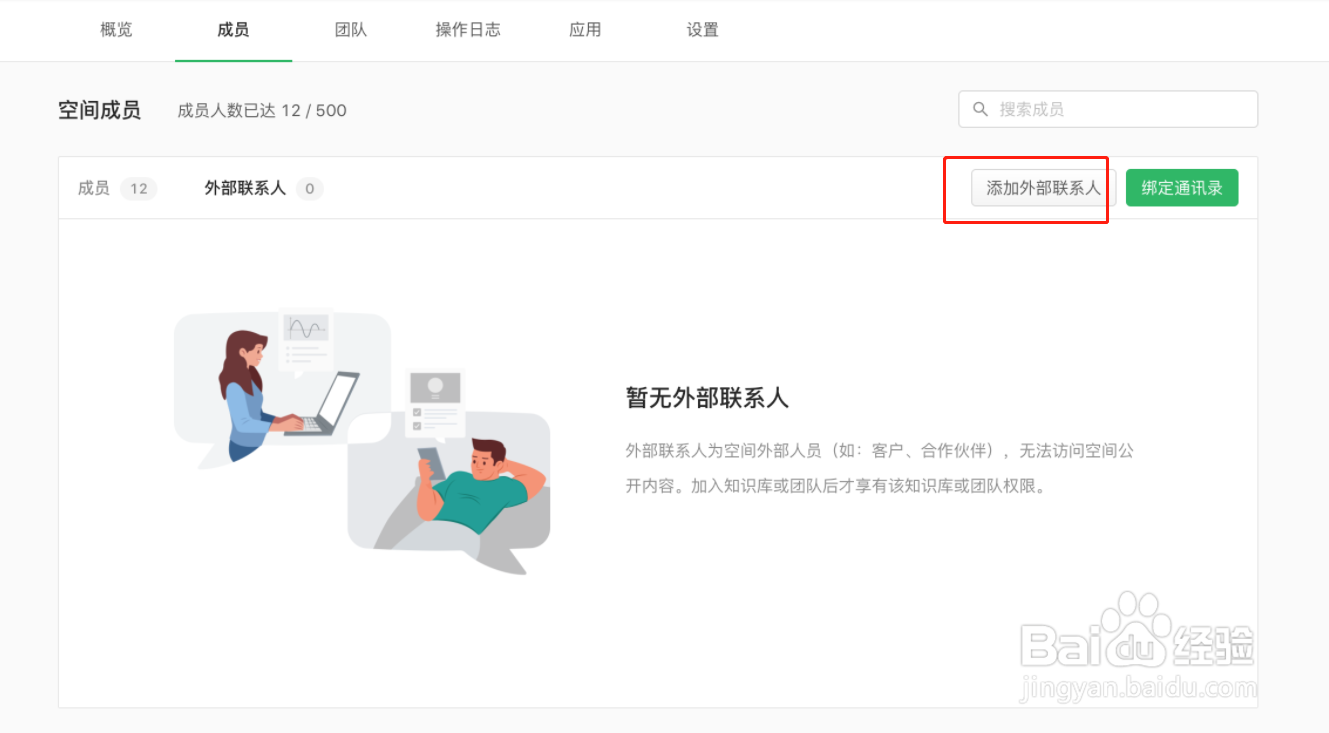The width and height of the screenshot is (1329, 733).
Task: Click the 成员人数已达 12 / 500 text
Action: [x=262, y=111]
